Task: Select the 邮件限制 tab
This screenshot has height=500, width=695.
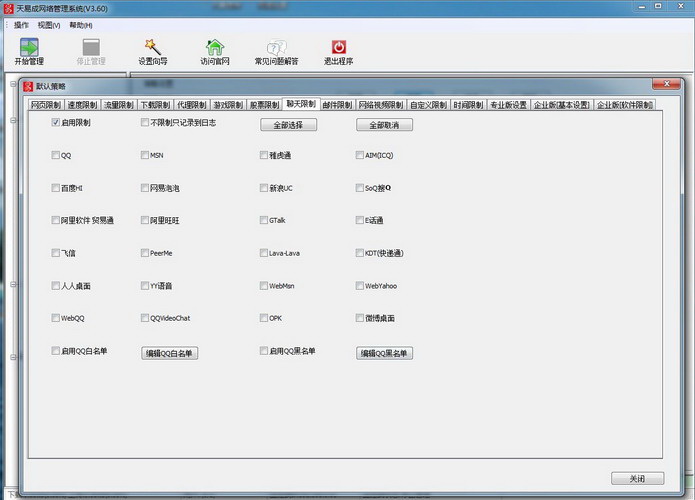Action: 337,104
